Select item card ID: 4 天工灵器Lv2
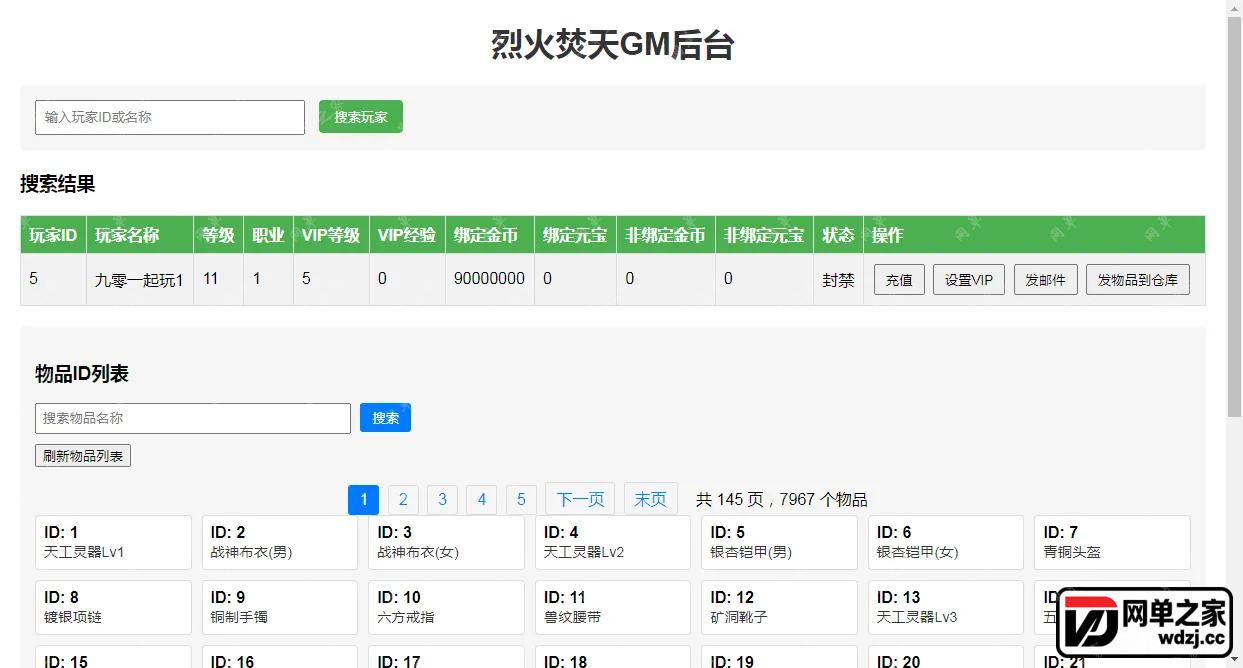The height and width of the screenshot is (668, 1243). tap(613, 542)
